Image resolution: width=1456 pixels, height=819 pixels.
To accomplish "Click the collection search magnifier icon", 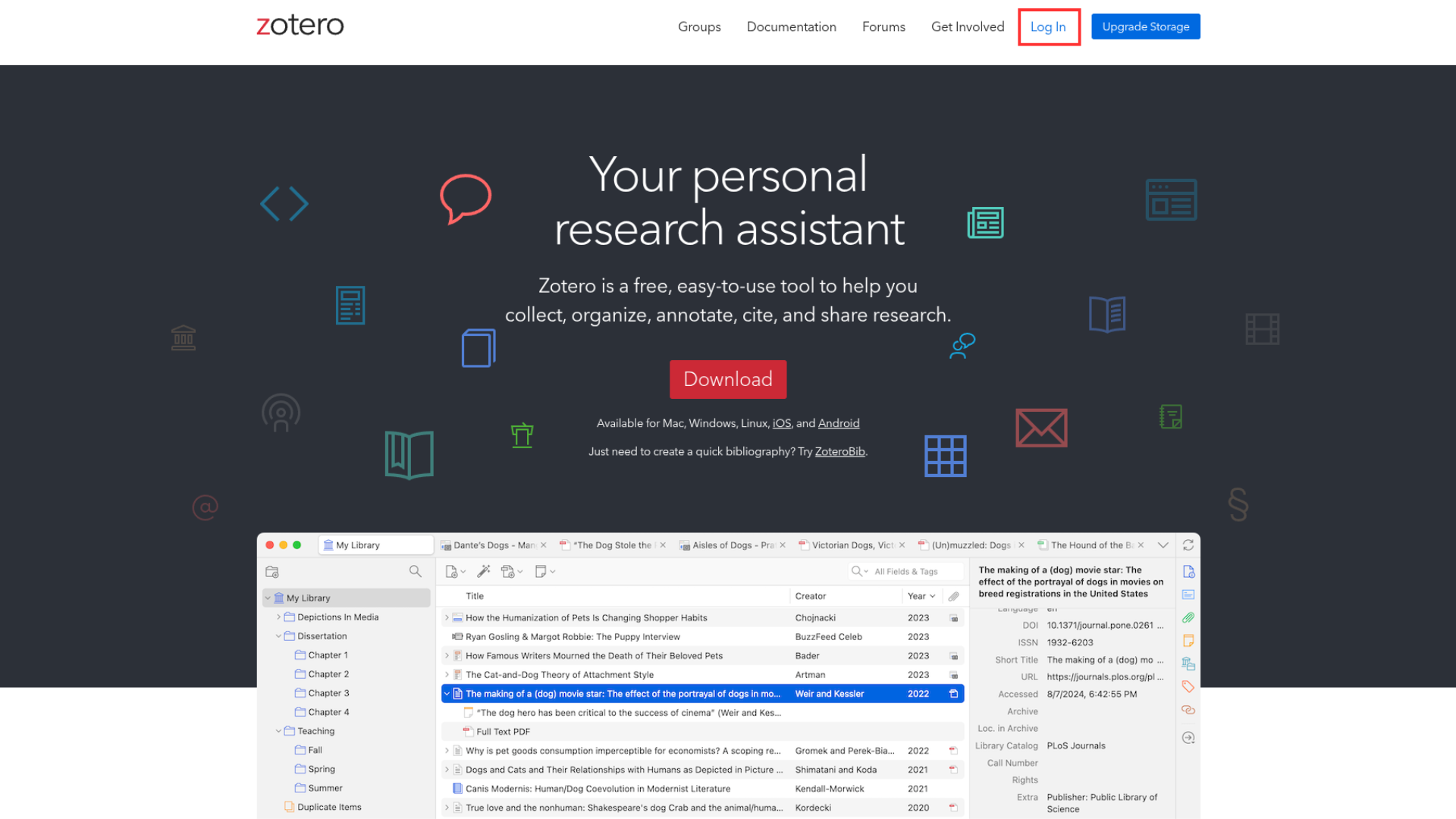I will click(415, 572).
